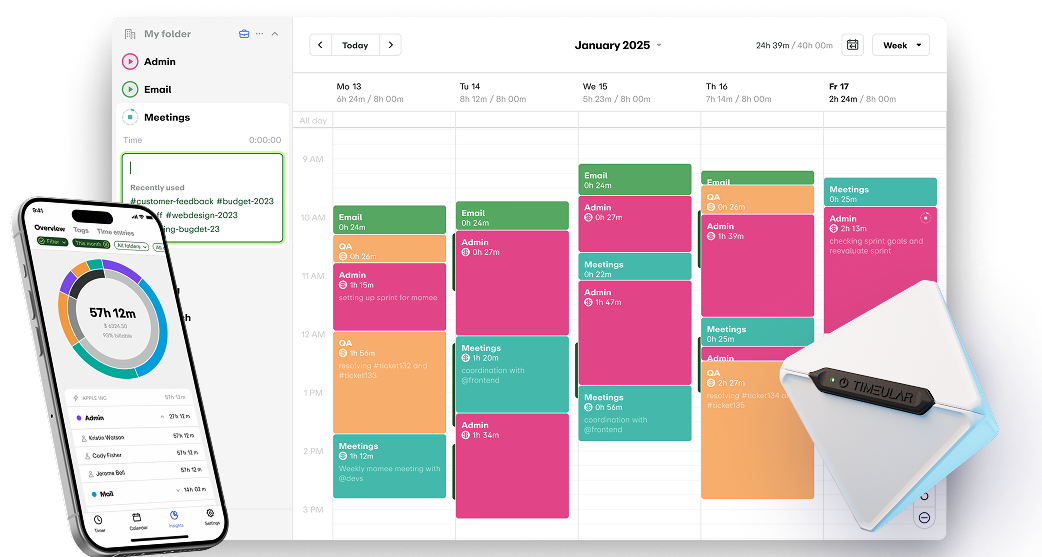This screenshot has width=1042, height=557.
Task: Select the #customer-feedback tag suggestion
Action: [x=172, y=201]
